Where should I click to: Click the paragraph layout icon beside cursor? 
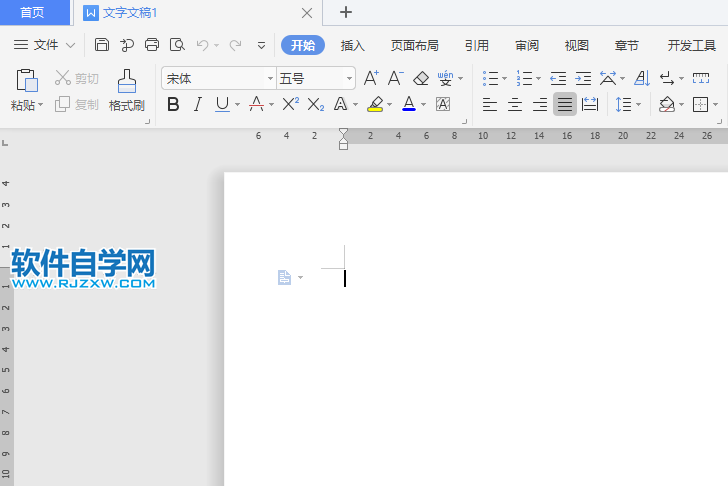tap(285, 278)
